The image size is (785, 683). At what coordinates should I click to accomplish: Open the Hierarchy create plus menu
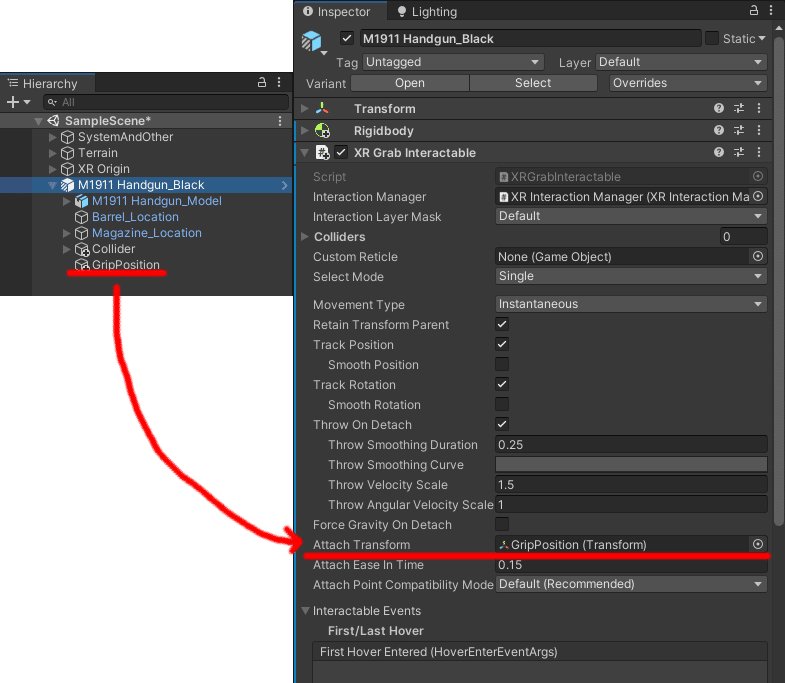pyautogui.click(x=18, y=102)
